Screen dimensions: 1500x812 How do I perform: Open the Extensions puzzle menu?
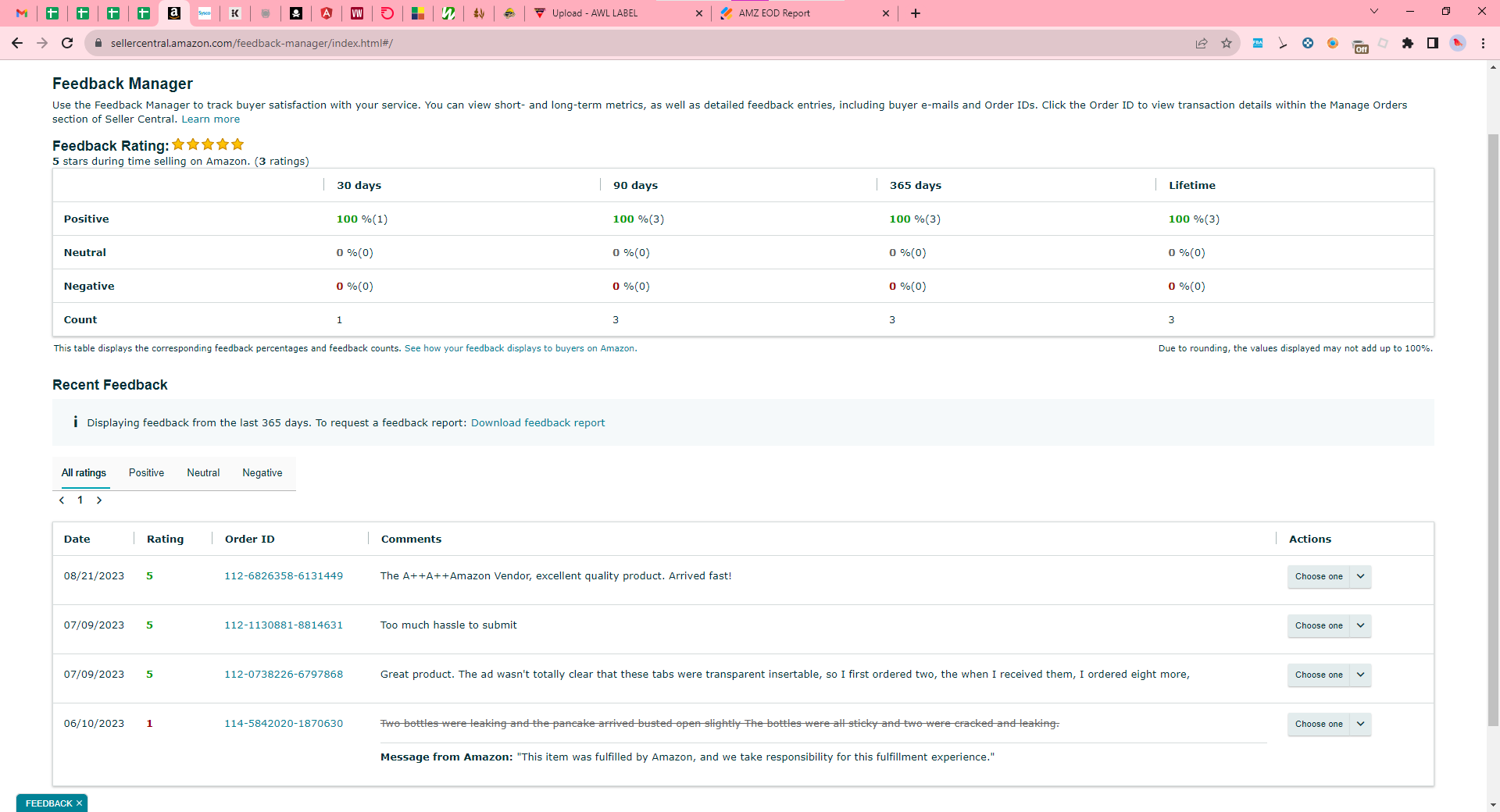[x=1408, y=43]
